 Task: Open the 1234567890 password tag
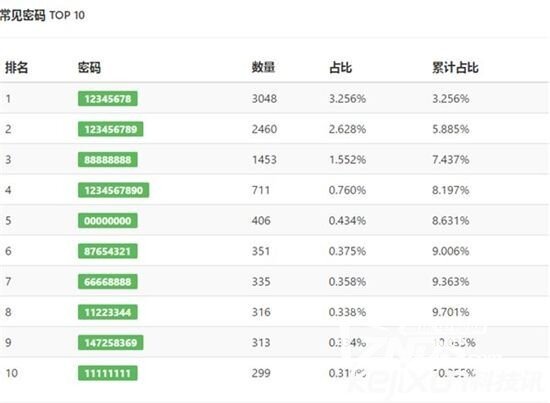113,190
